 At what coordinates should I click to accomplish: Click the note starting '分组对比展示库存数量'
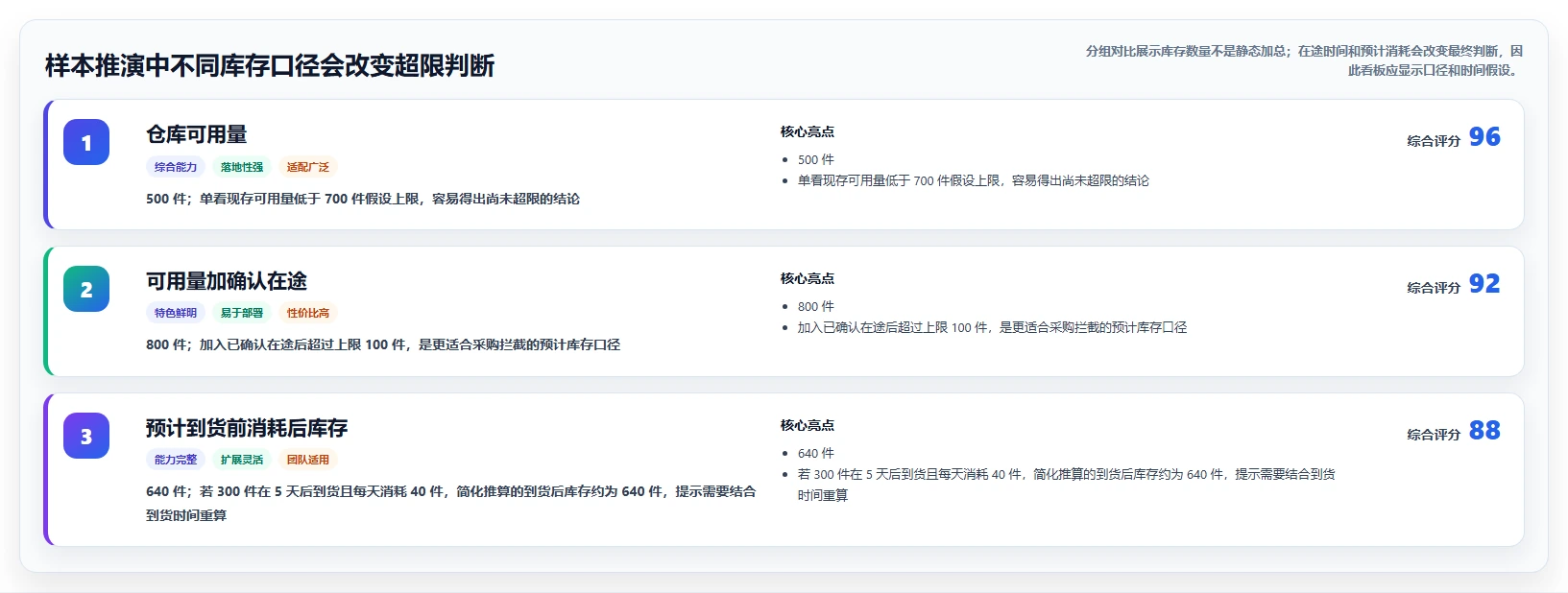pyautogui.click(x=1304, y=60)
